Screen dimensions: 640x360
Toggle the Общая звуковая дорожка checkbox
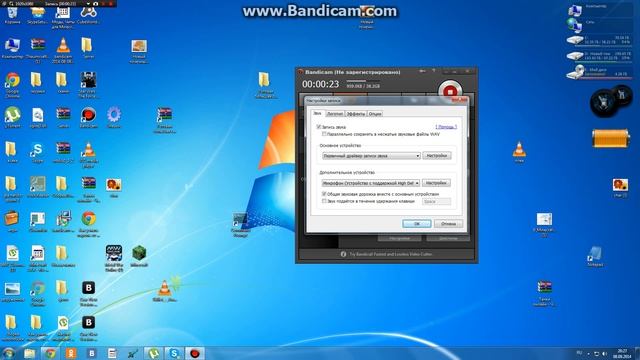point(324,194)
